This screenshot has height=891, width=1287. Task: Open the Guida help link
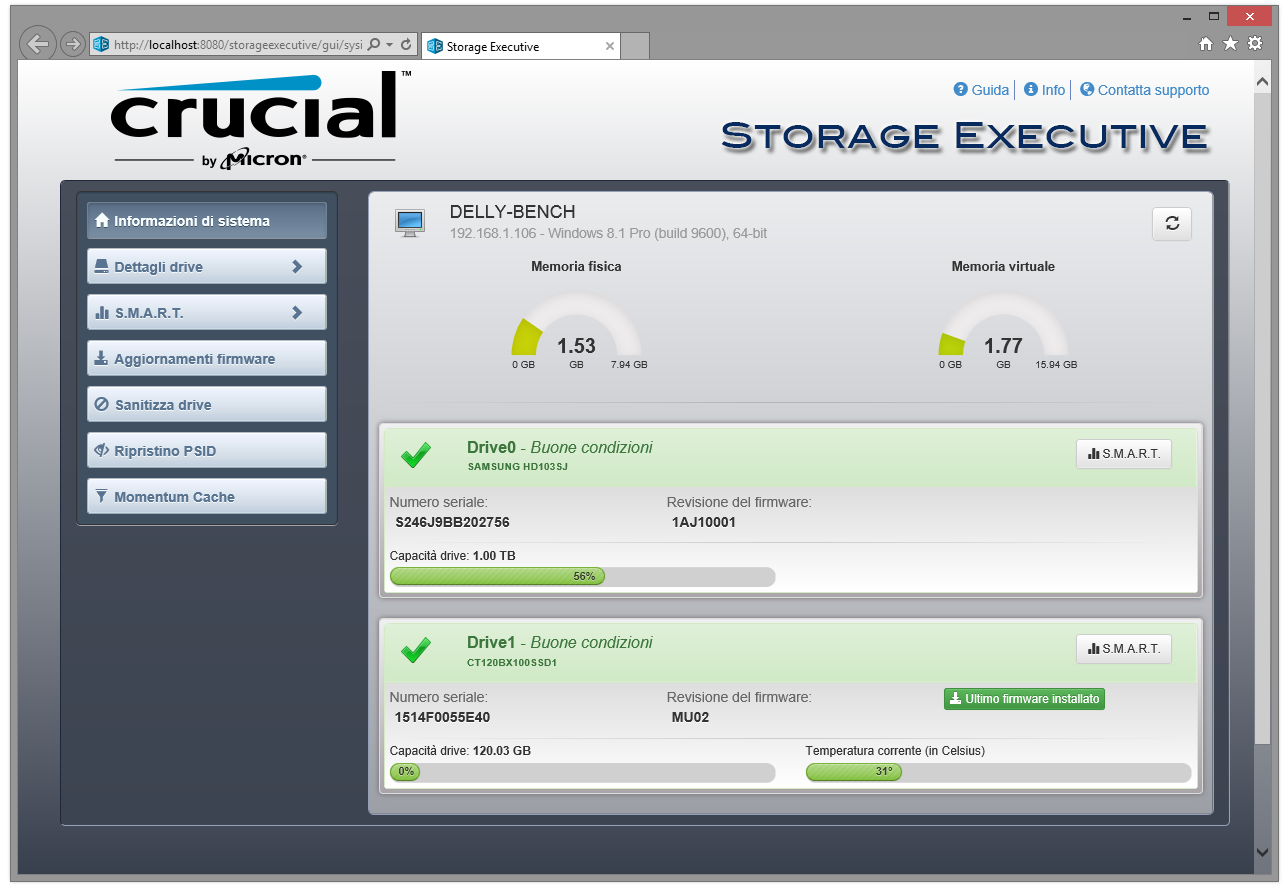tap(990, 90)
